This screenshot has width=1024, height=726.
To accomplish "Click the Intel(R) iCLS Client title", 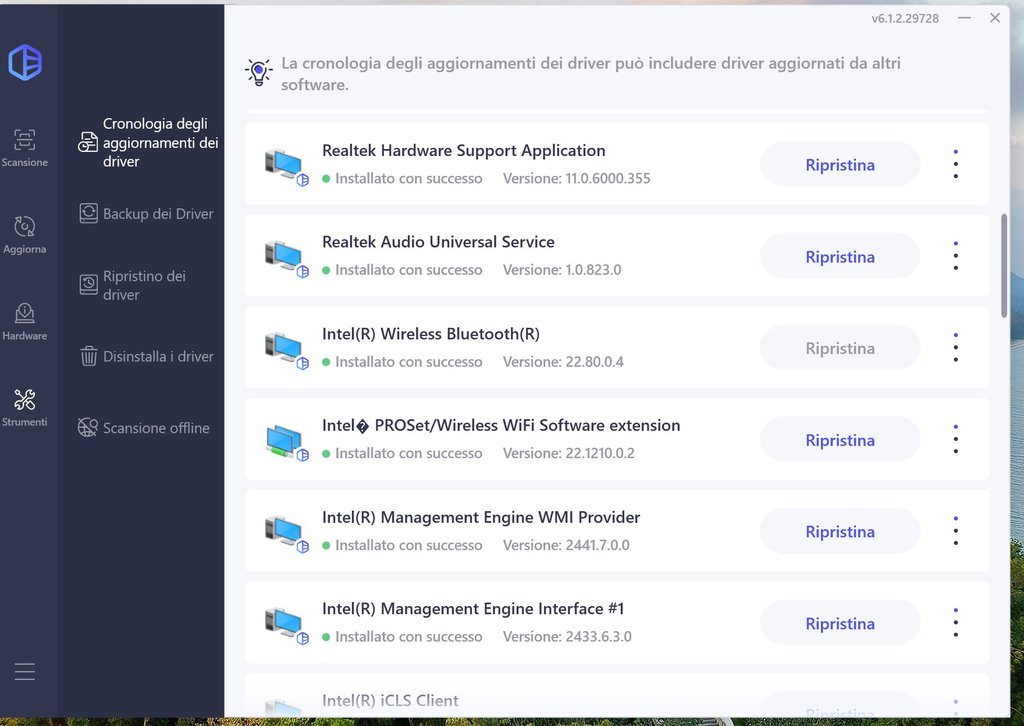I will click(x=391, y=701).
